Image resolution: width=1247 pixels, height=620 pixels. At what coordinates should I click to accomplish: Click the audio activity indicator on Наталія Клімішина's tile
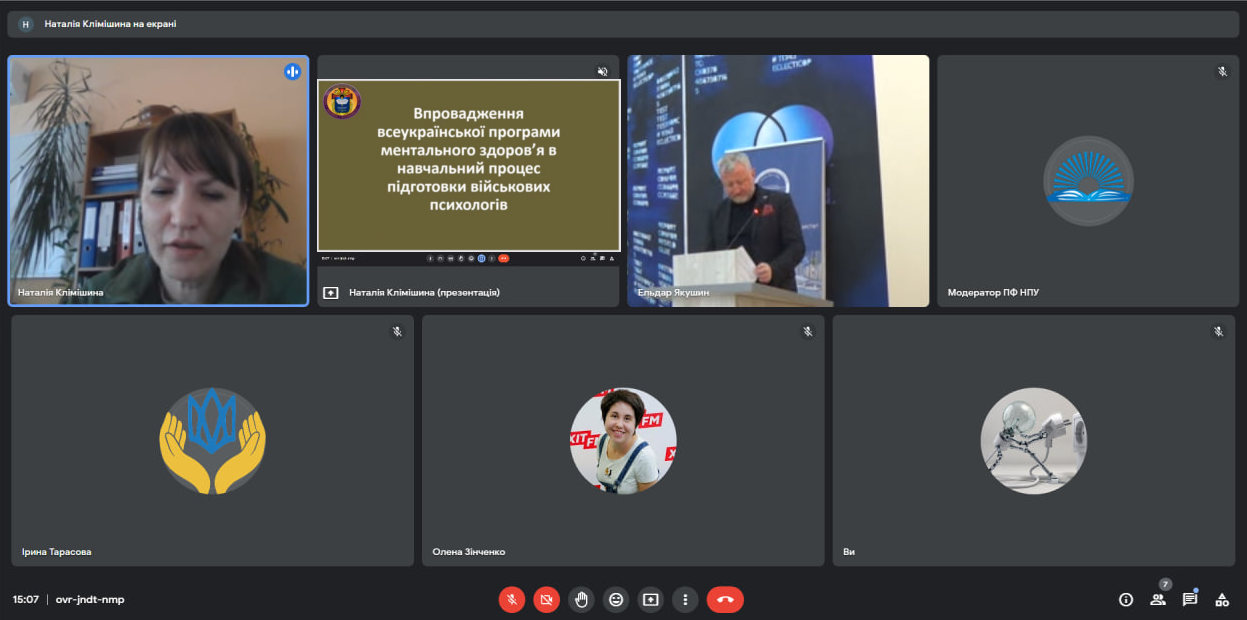290,70
